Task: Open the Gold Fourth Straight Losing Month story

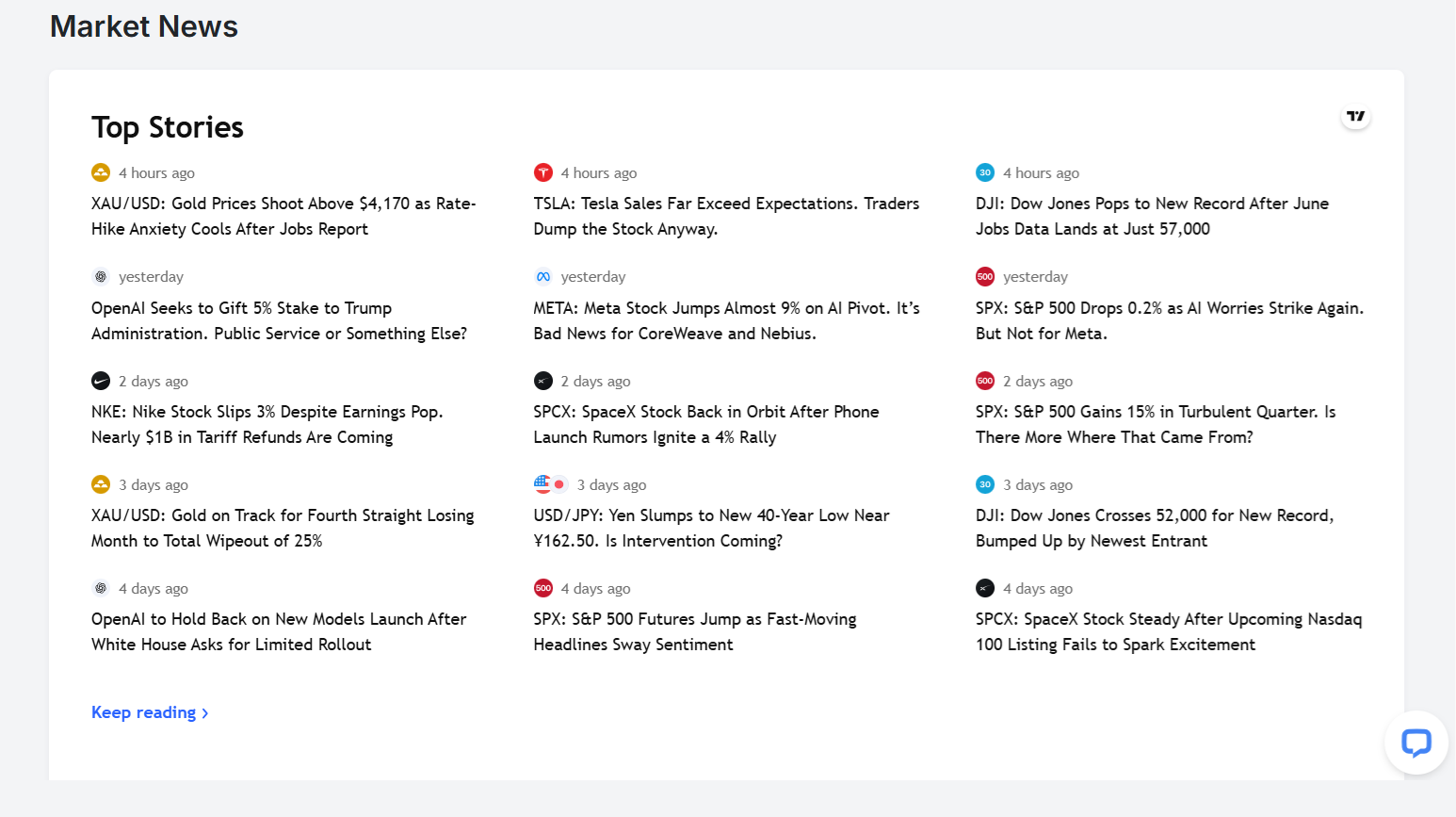Action: coord(283,528)
